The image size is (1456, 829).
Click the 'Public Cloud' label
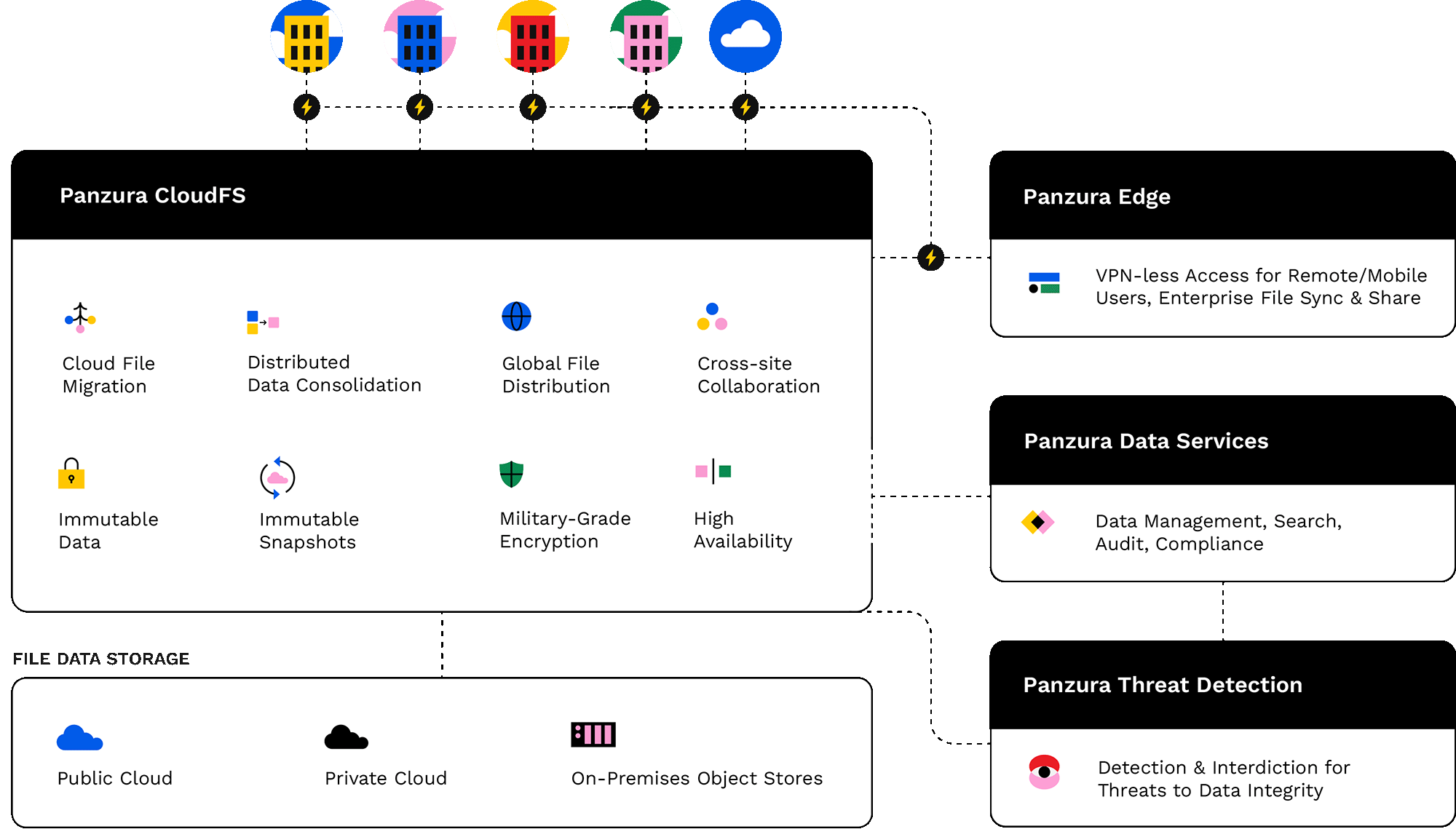(115, 778)
